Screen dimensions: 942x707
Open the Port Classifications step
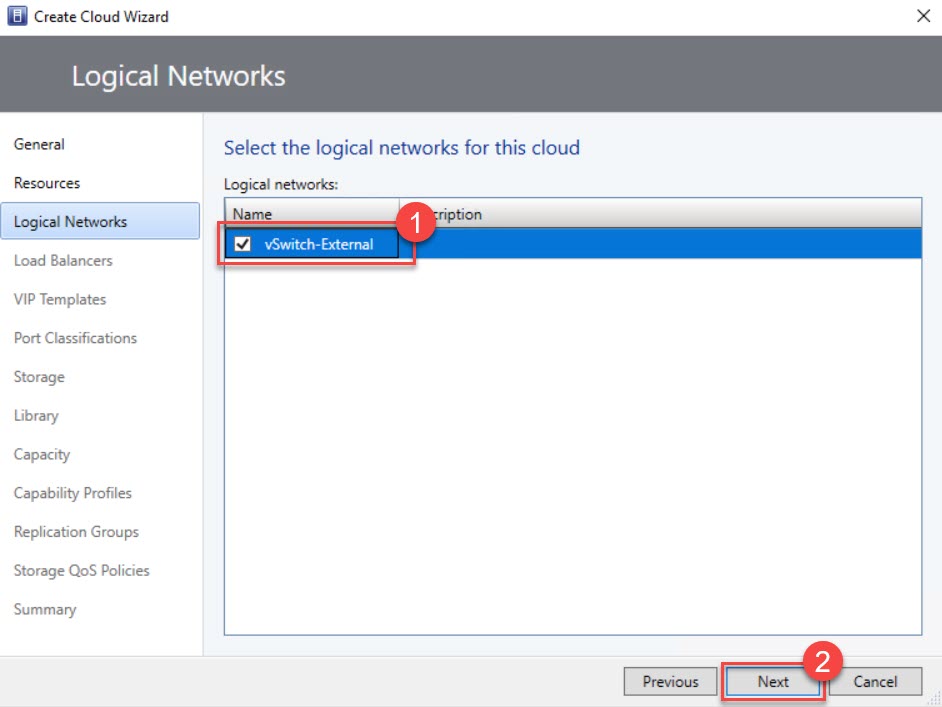[74, 338]
